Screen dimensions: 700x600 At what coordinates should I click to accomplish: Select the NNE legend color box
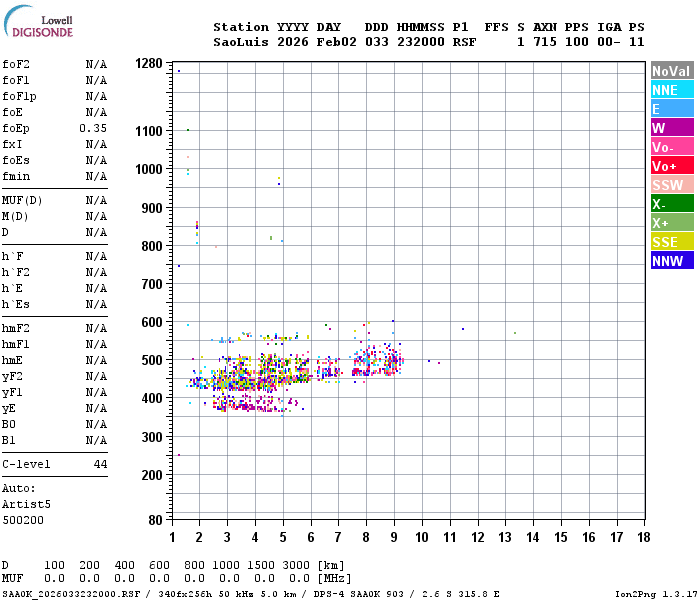[672, 90]
